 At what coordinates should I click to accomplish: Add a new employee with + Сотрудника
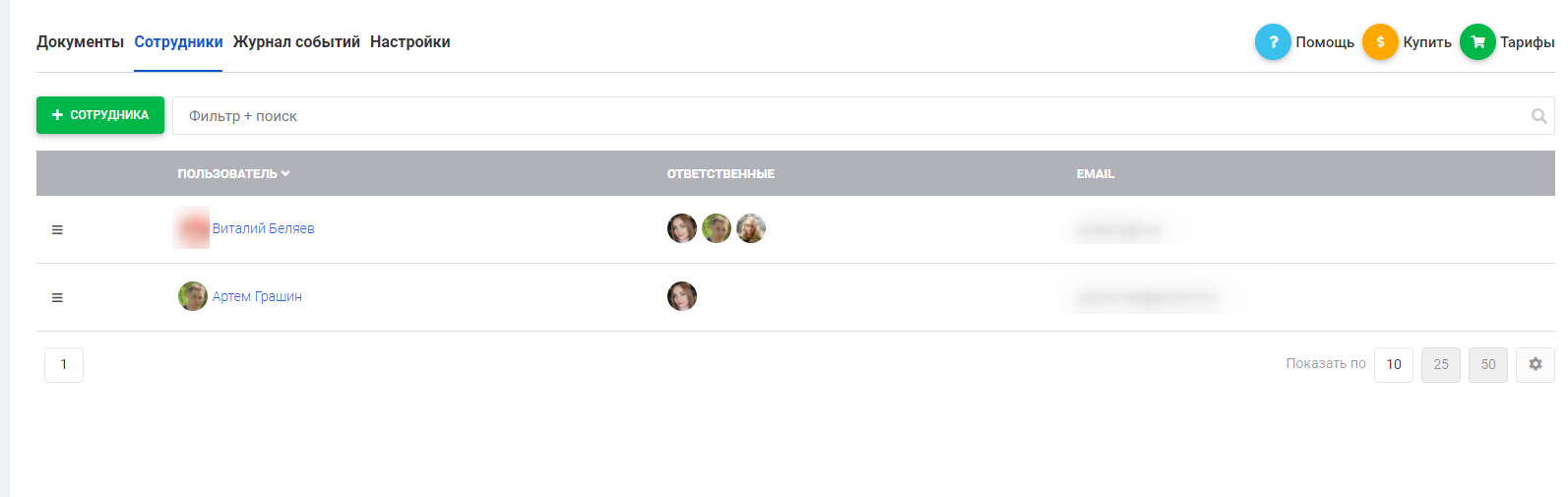click(x=100, y=115)
